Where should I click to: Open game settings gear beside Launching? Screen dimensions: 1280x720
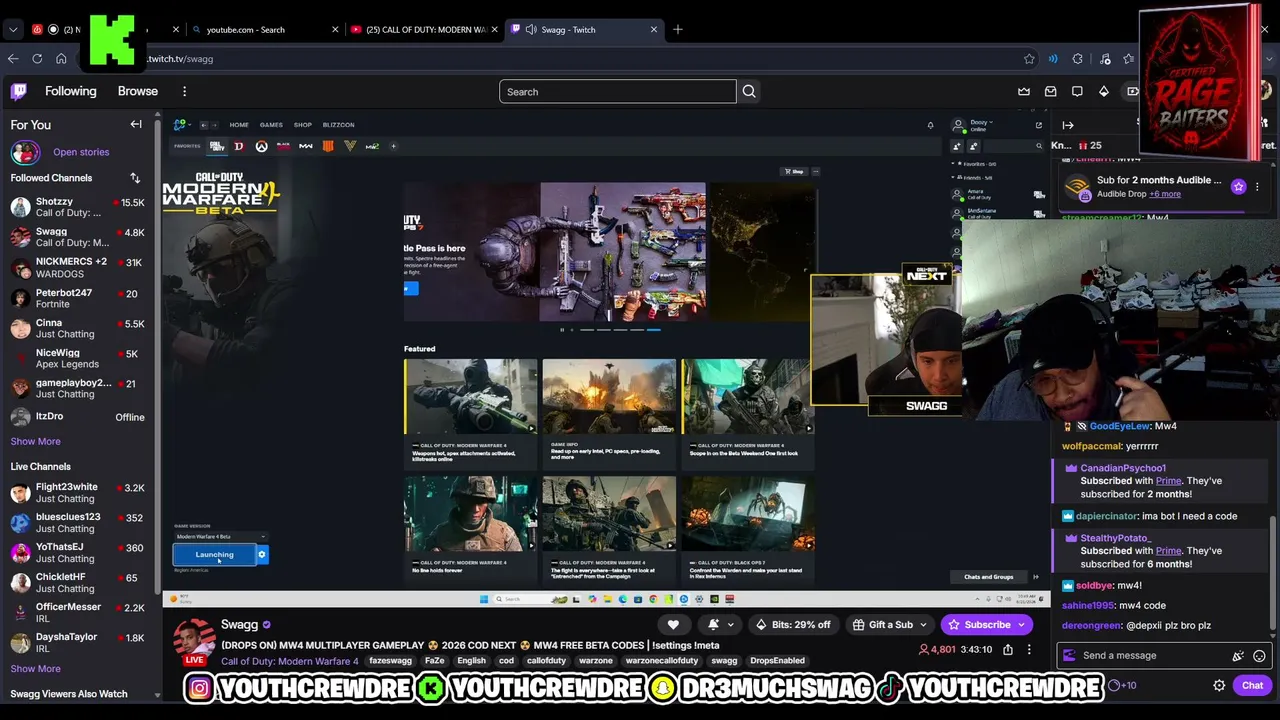click(x=262, y=554)
